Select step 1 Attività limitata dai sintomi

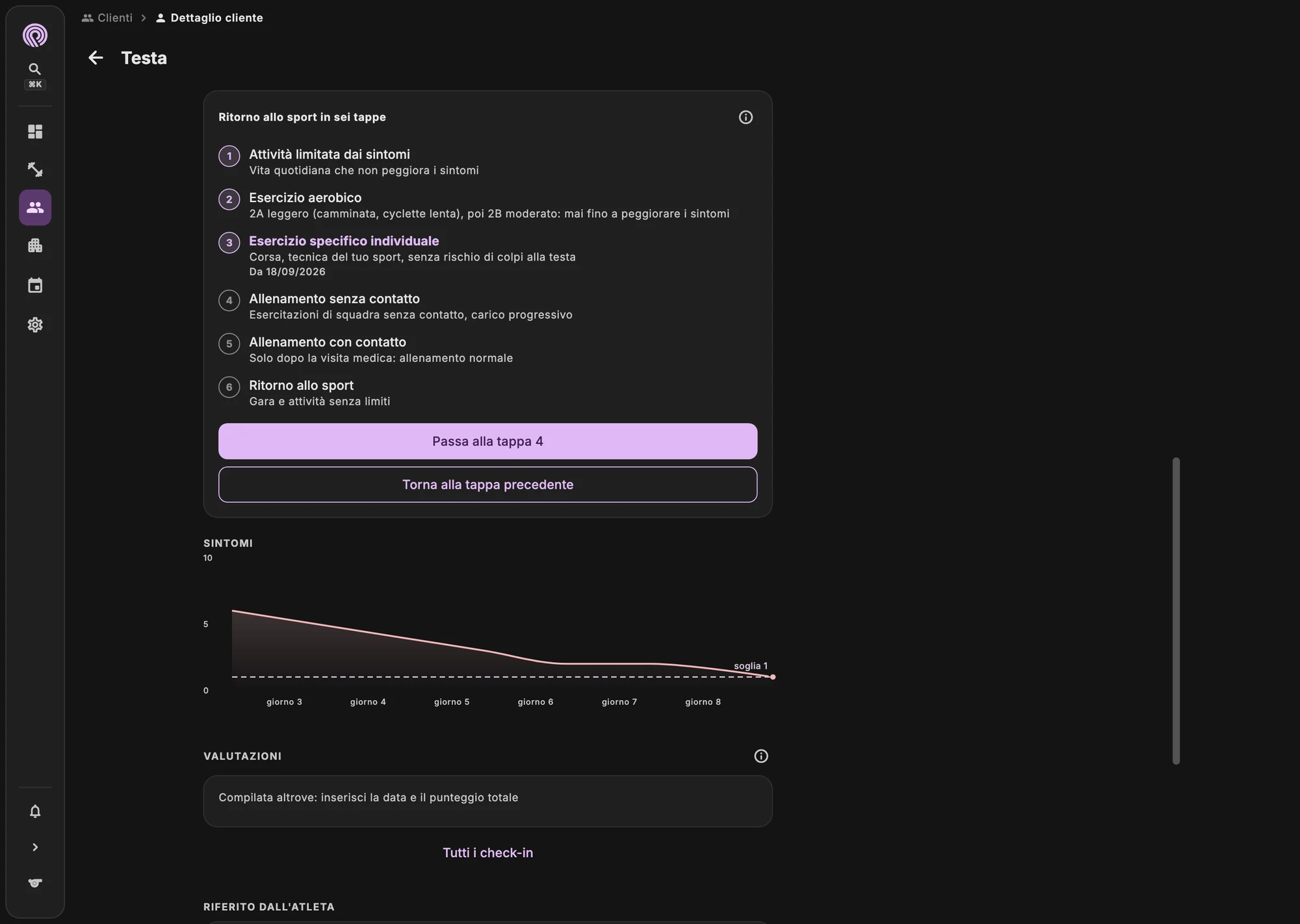487,162
